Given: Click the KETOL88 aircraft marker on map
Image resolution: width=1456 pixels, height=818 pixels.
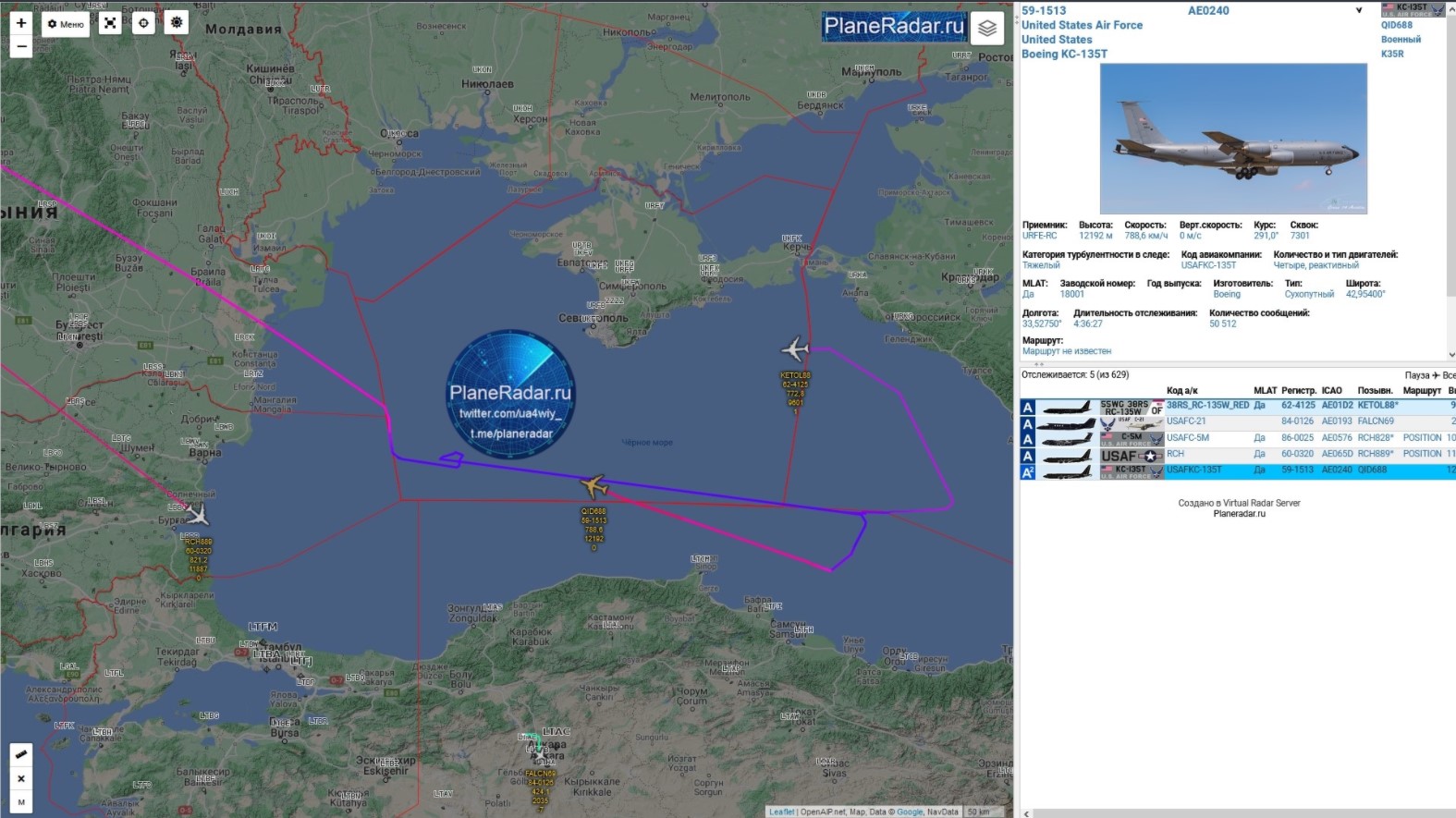Looking at the screenshot, I should click(x=795, y=349).
